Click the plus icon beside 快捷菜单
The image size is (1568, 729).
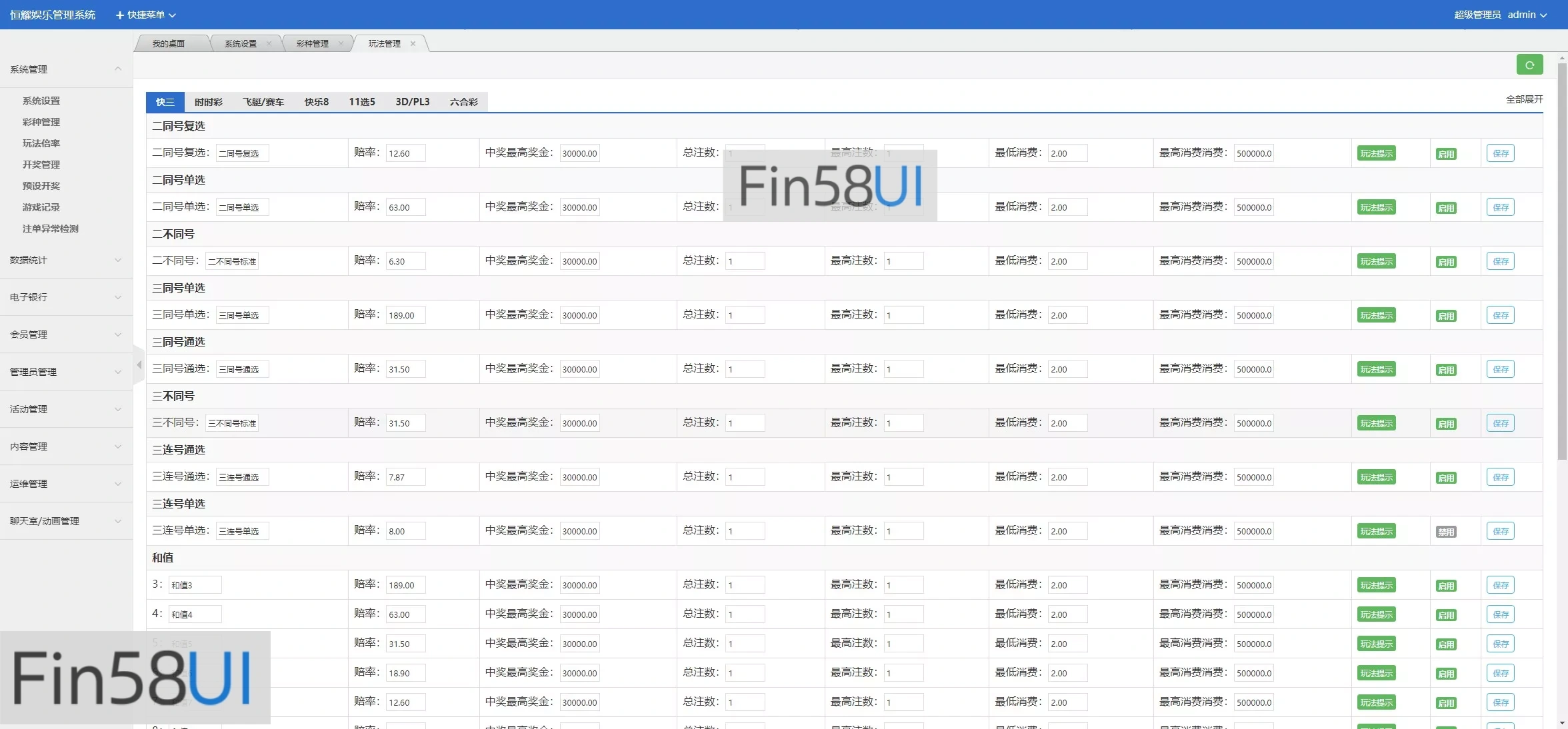[x=120, y=15]
